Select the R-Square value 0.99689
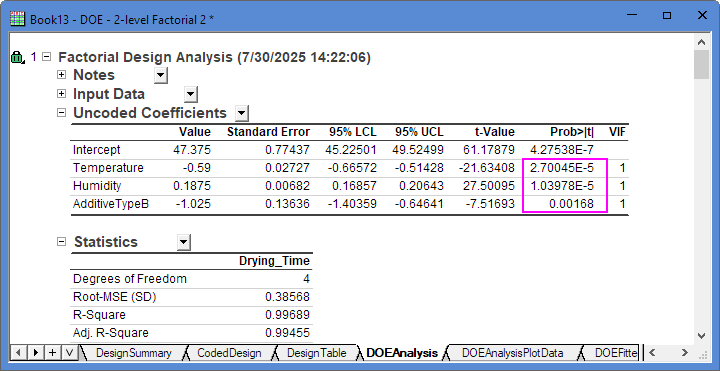 (287, 315)
